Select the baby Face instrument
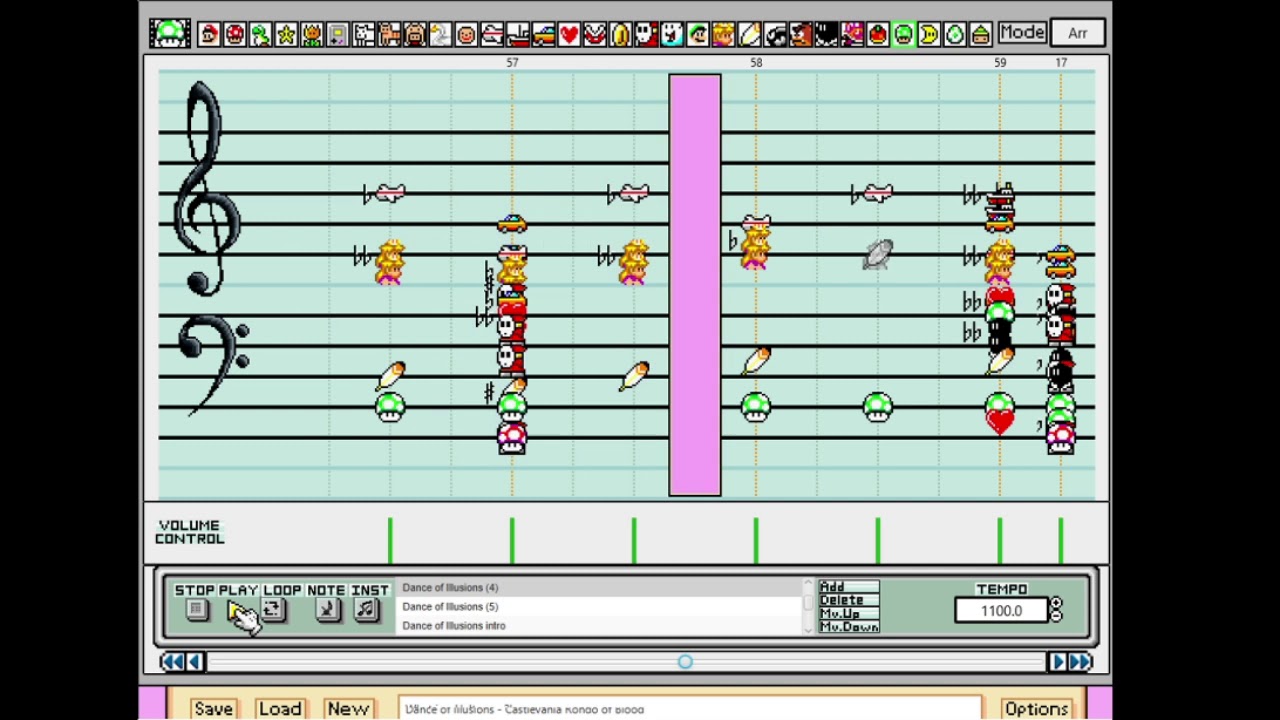This screenshot has height=720, width=1280. click(x=467, y=34)
